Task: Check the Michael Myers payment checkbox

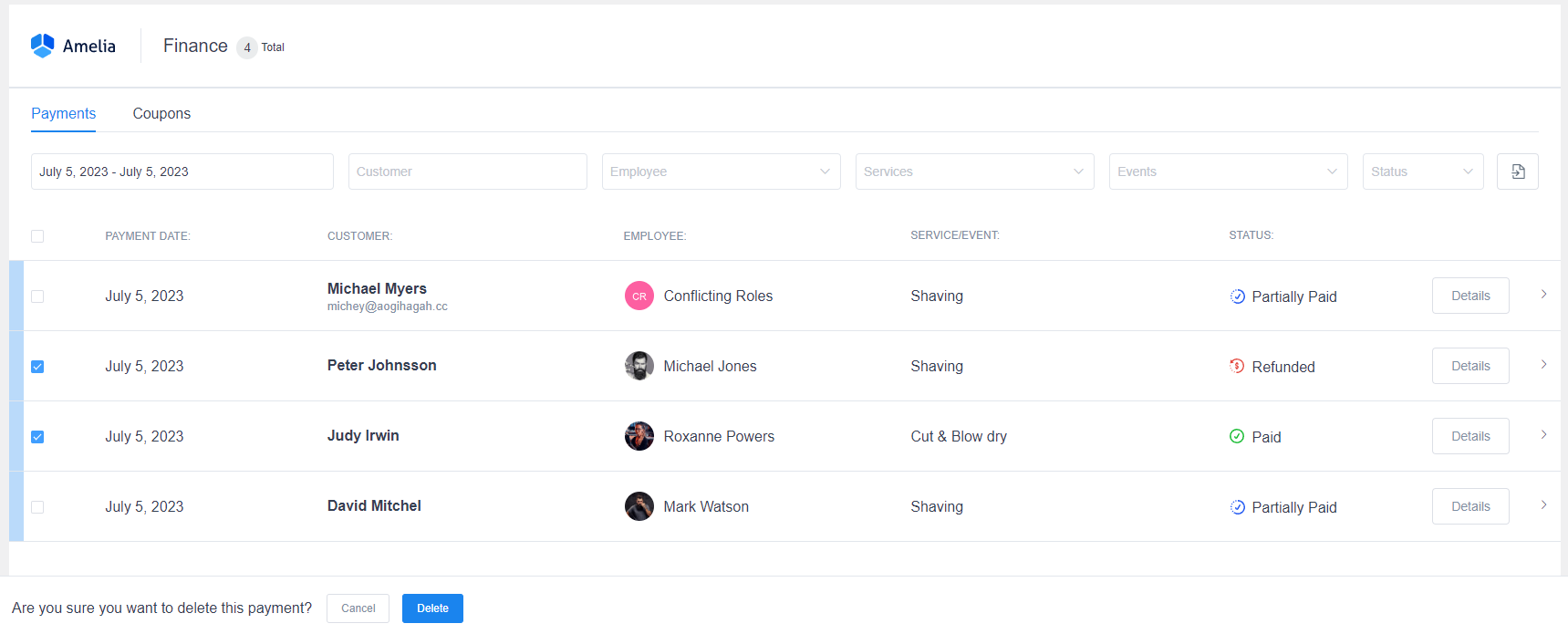Action: (x=37, y=296)
